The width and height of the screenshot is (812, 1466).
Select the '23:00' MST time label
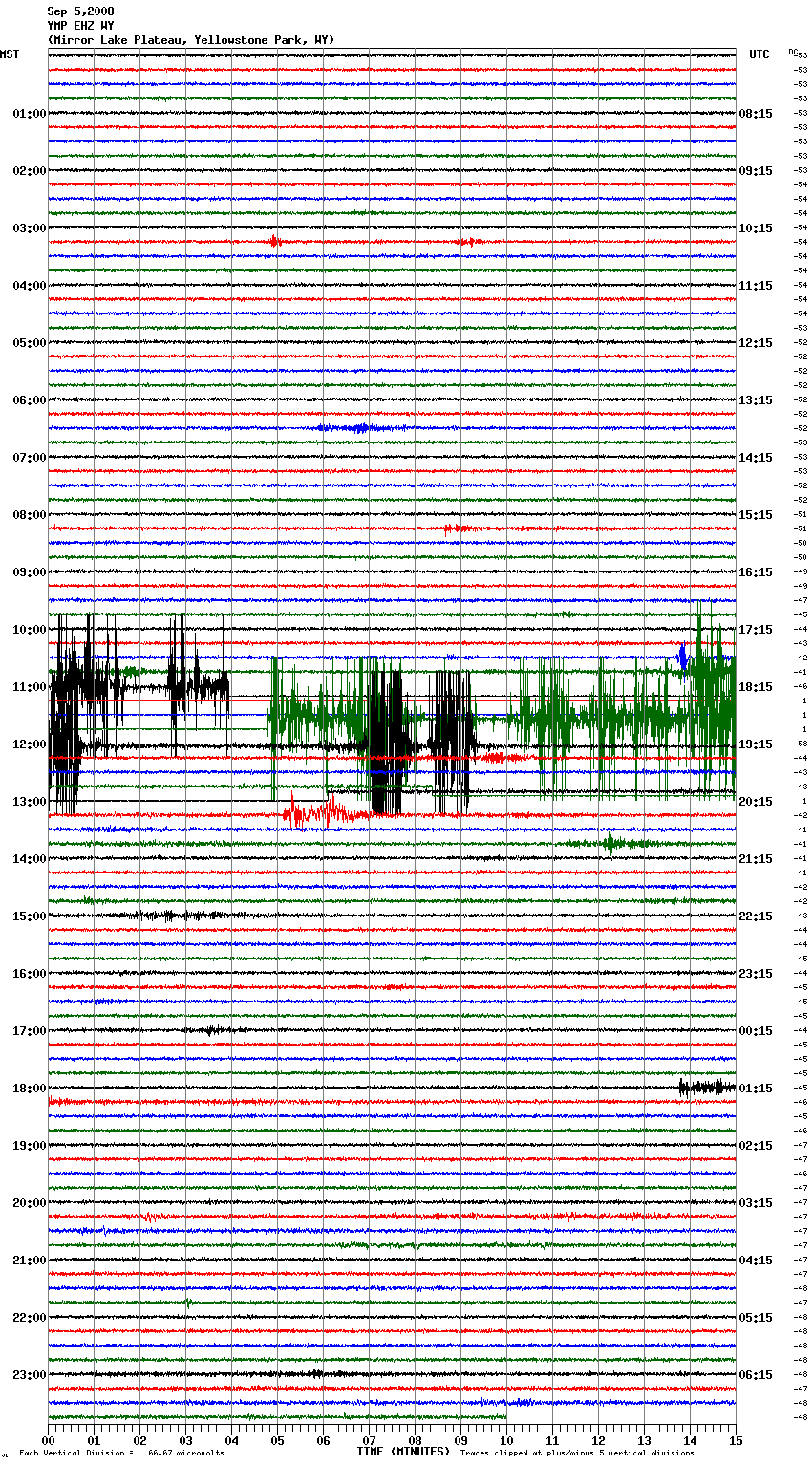coord(30,1375)
